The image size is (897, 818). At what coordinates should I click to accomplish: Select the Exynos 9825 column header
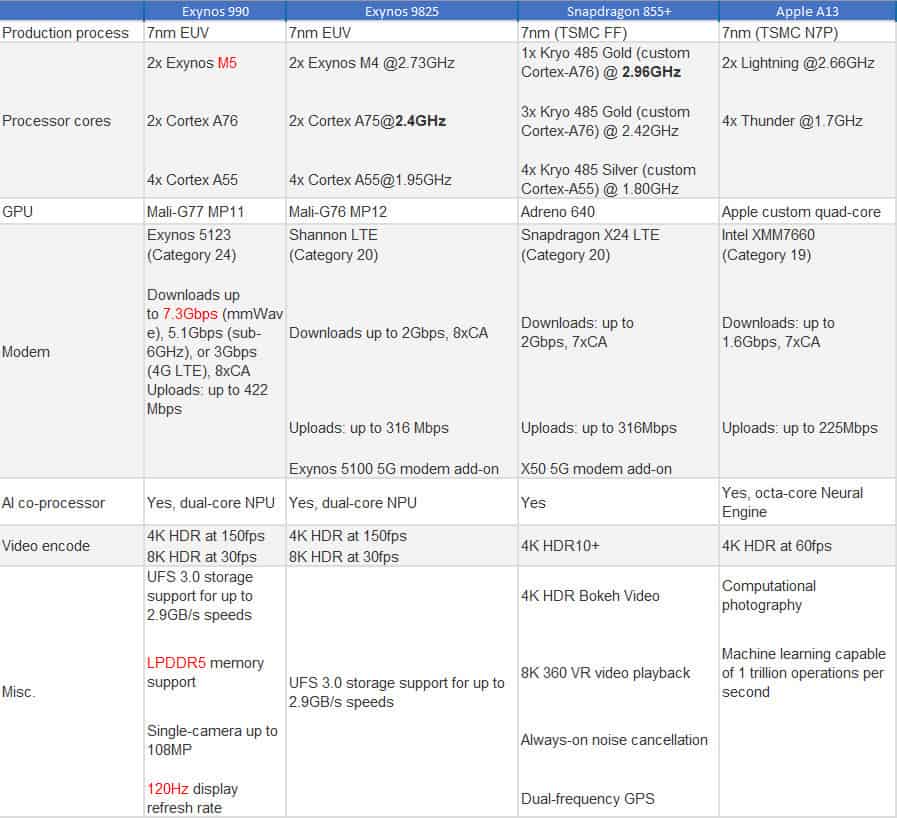tap(400, 12)
